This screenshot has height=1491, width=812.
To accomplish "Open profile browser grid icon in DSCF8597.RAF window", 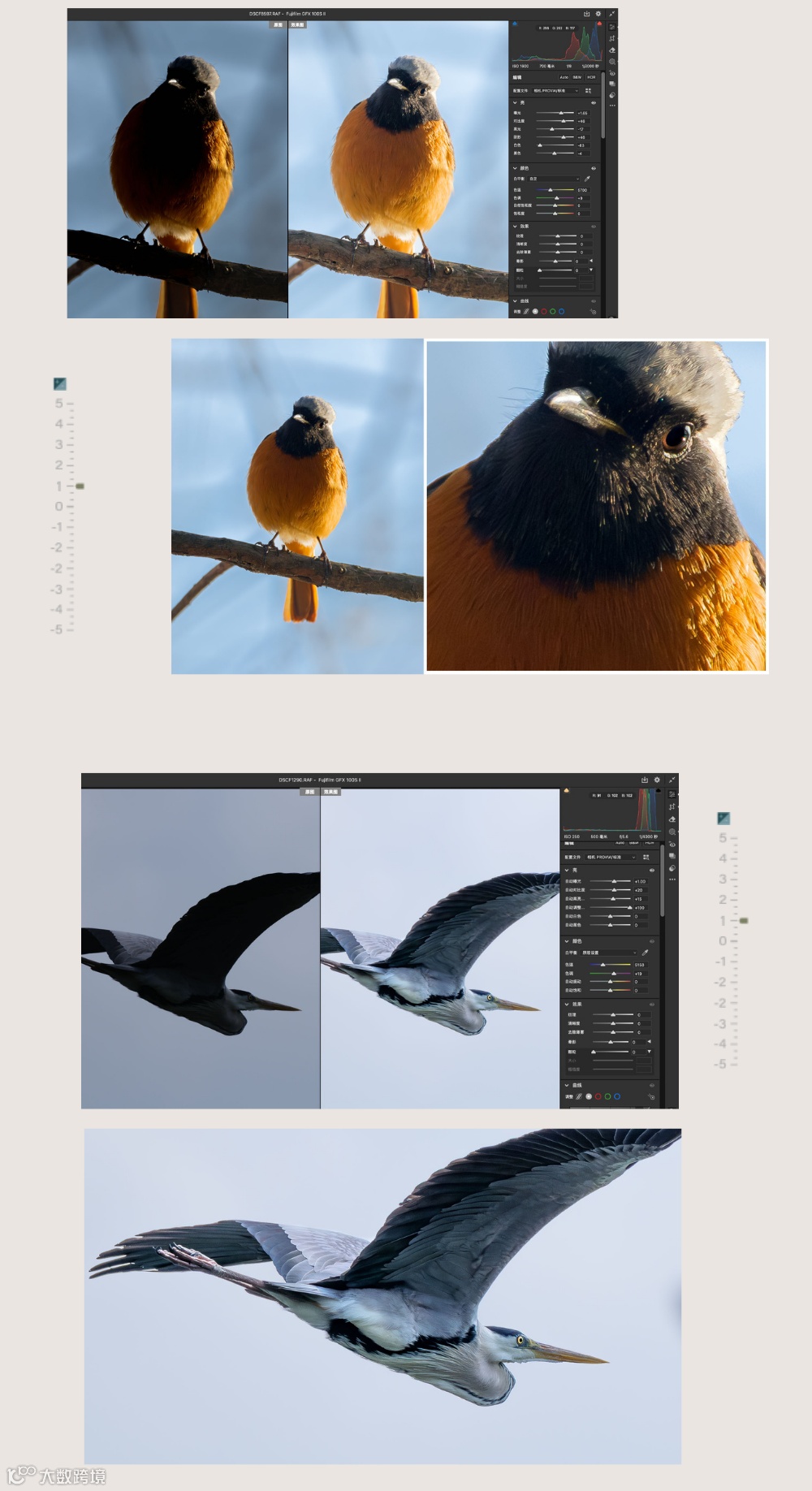I will click(588, 91).
